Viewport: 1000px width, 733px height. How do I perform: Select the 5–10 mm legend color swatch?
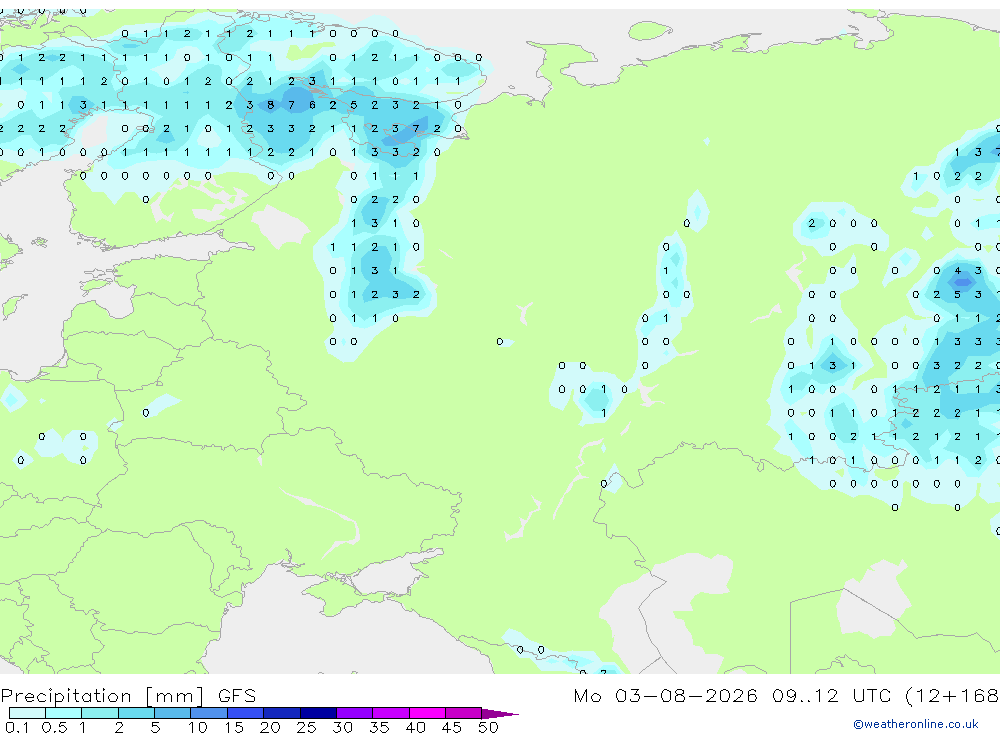(x=173, y=713)
